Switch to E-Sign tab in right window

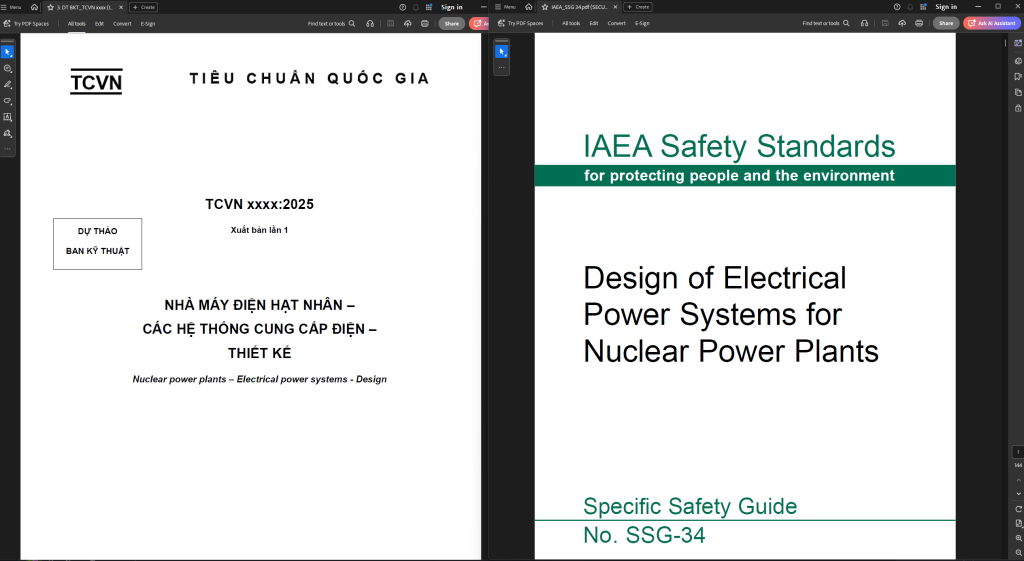(x=642, y=23)
